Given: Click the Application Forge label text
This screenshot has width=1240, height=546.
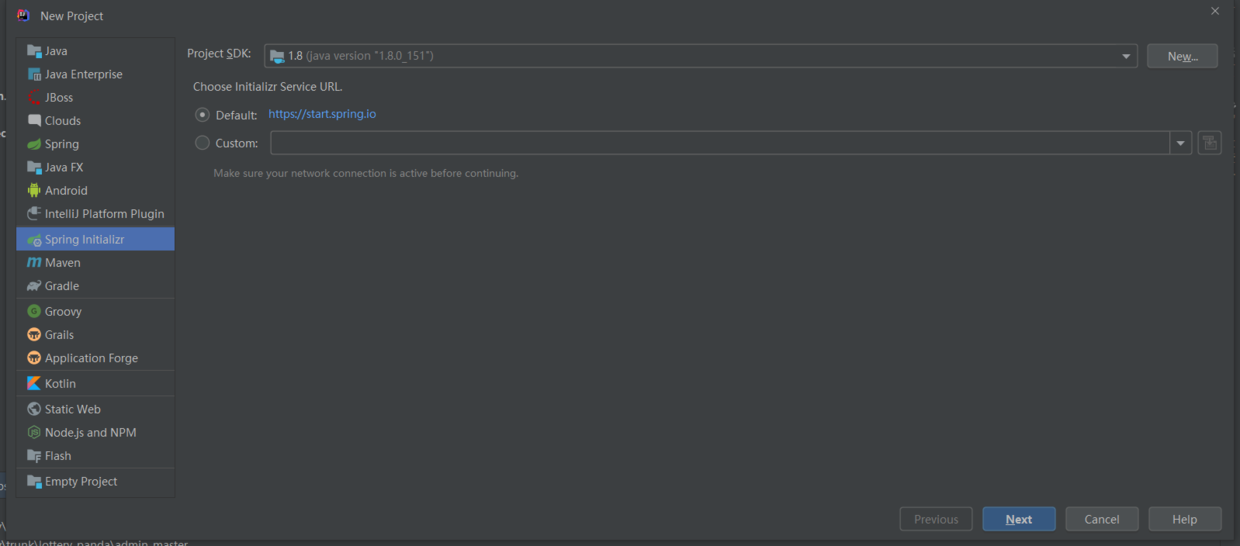Looking at the screenshot, I should (x=92, y=358).
